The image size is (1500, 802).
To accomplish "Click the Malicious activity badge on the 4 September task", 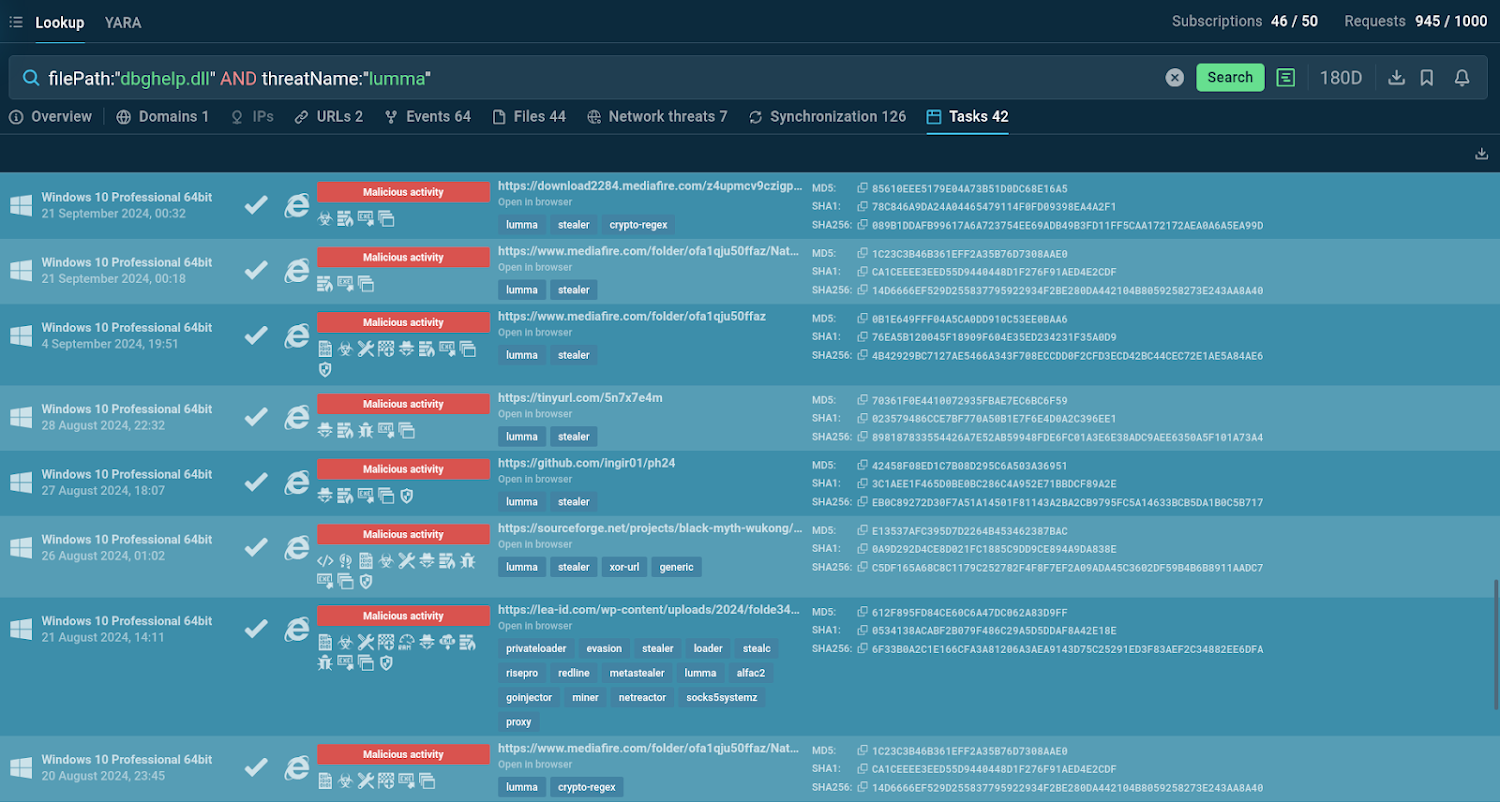I will 403,322.
